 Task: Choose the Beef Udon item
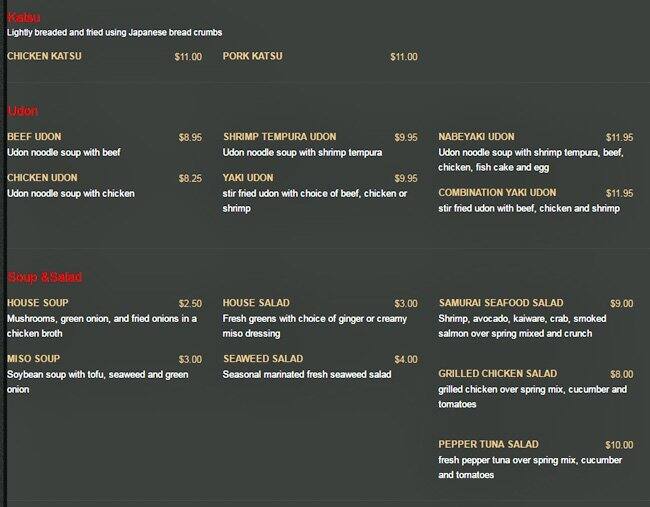click(x=33, y=137)
